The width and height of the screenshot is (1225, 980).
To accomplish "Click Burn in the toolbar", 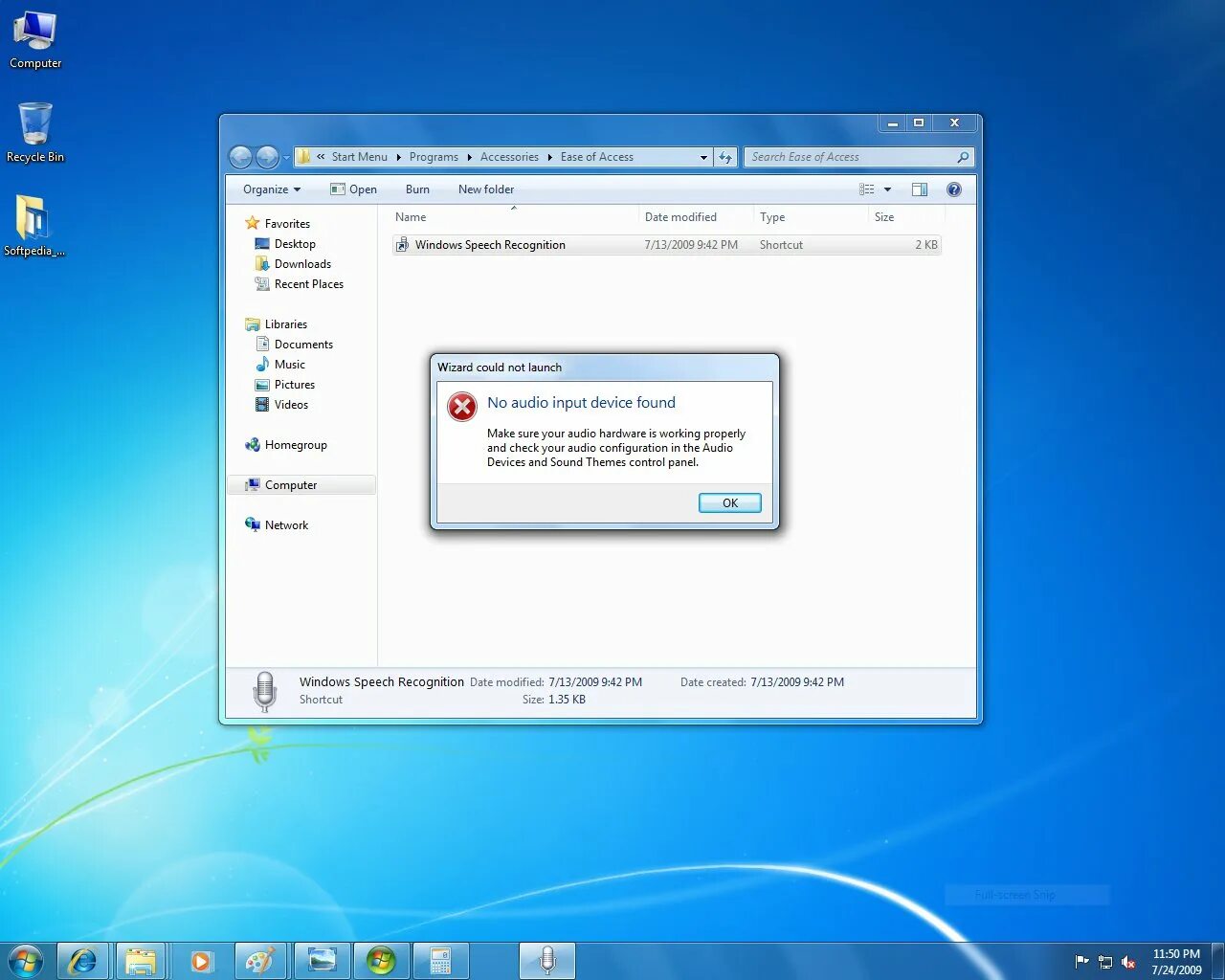I will click(x=417, y=189).
